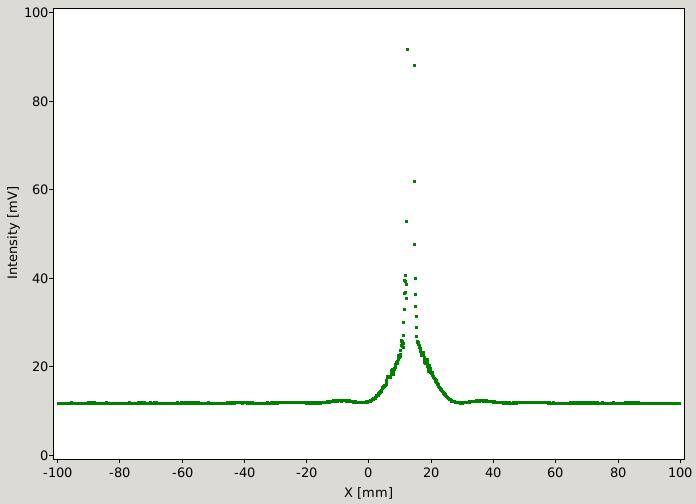Click the 100 tick label on X axis
696x504 pixels.
[680, 472]
